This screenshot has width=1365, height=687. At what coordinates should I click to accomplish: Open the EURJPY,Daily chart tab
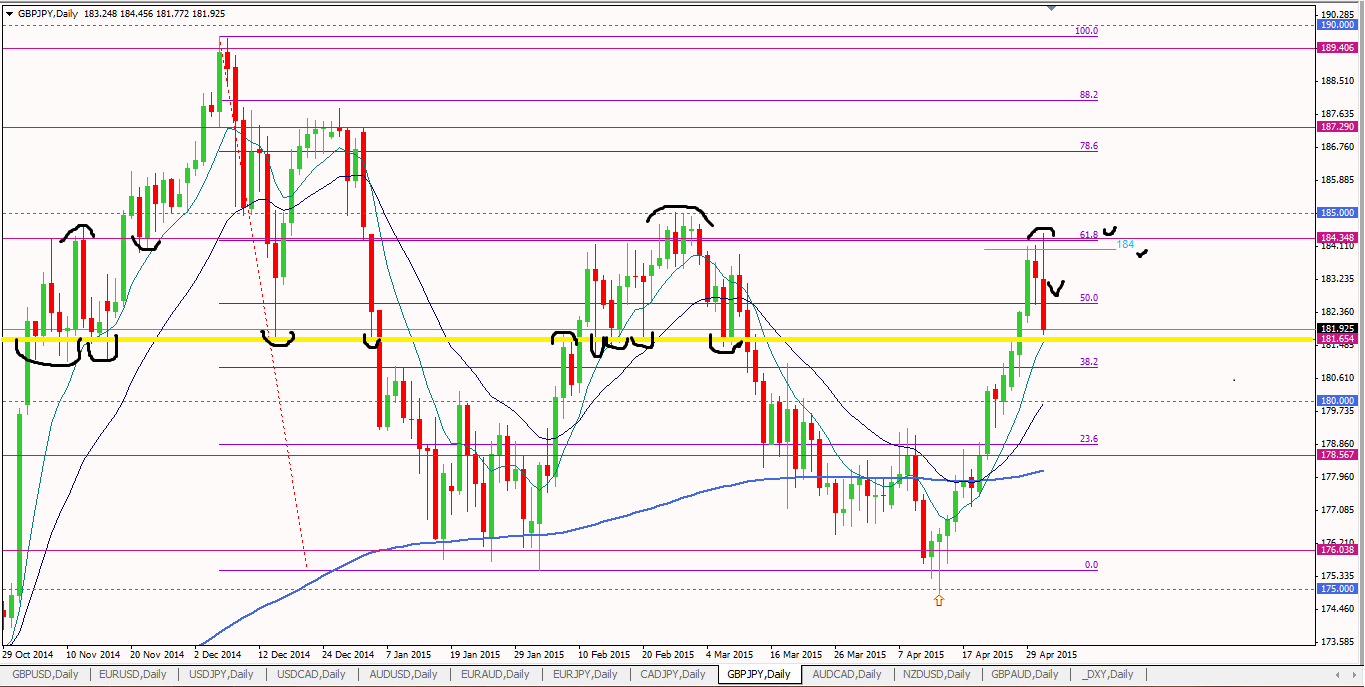pos(584,674)
